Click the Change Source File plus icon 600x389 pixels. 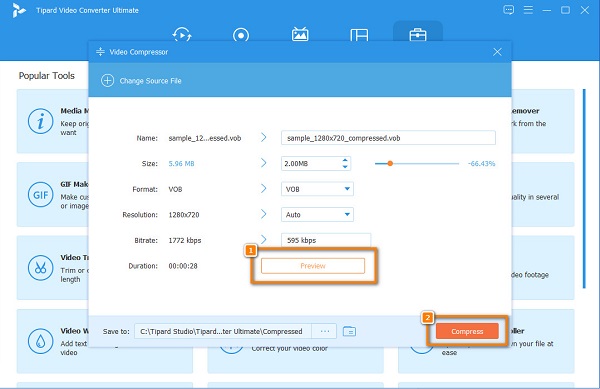(x=108, y=81)
